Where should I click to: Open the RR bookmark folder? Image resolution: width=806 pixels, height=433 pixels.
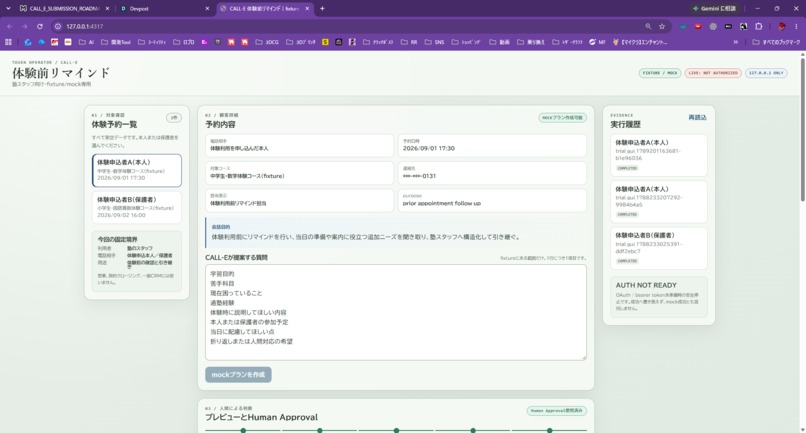pos(409,42)
